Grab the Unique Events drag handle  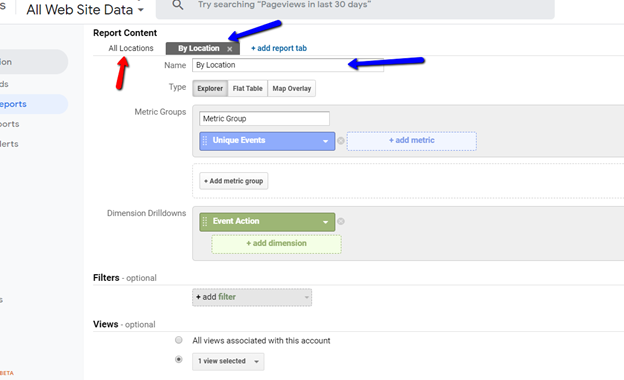tap(205, 140)
